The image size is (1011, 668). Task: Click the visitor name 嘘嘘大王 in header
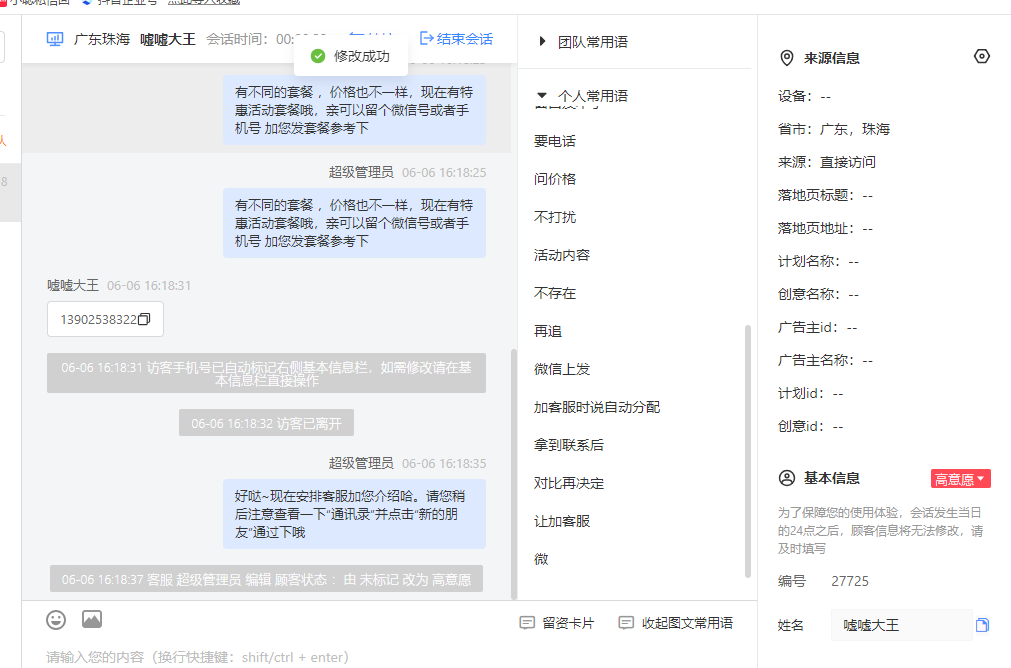click(x=168, y=39)
